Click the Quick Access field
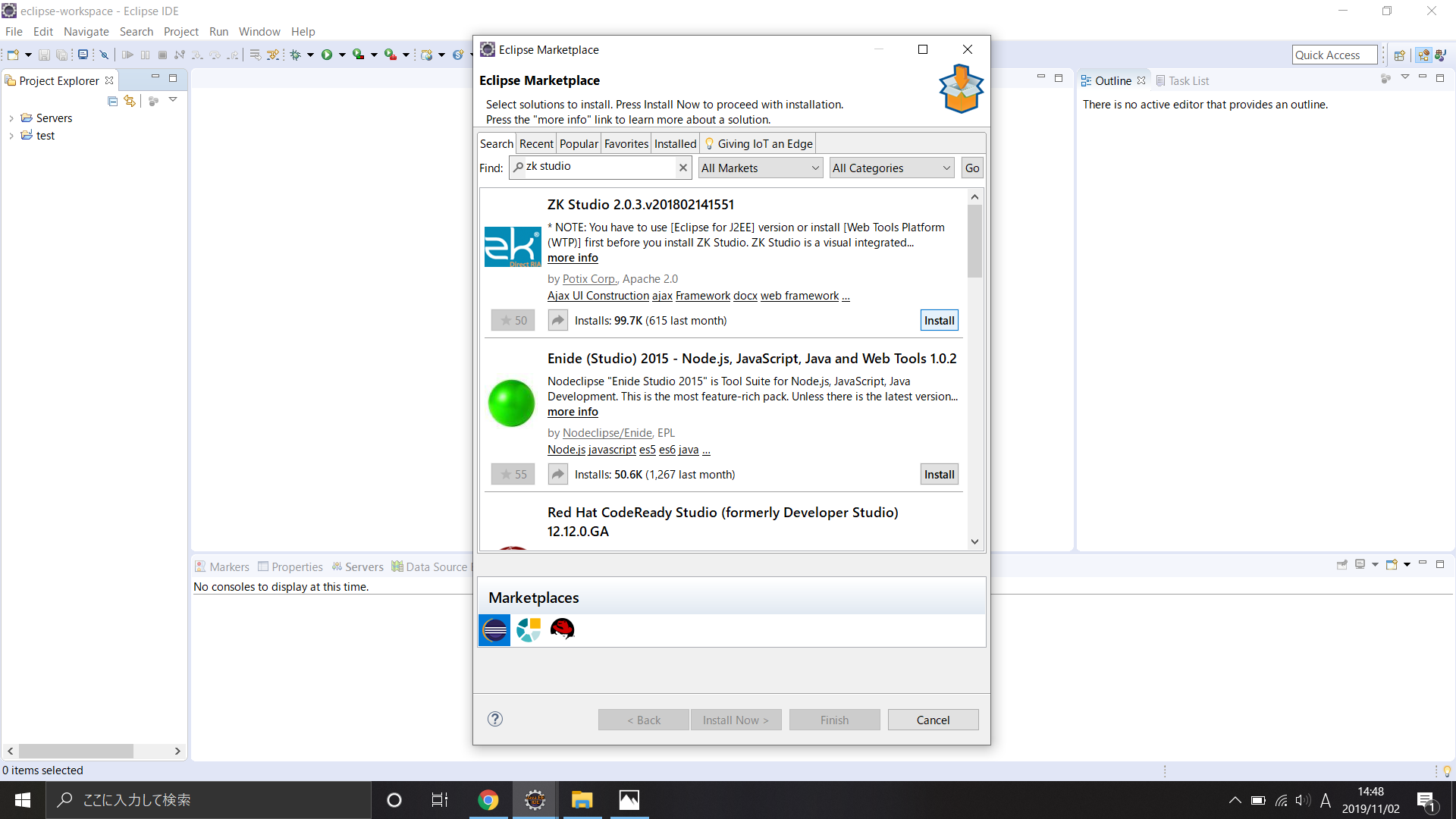This screenshot has height=819, width=1456. pos(1334,55)
